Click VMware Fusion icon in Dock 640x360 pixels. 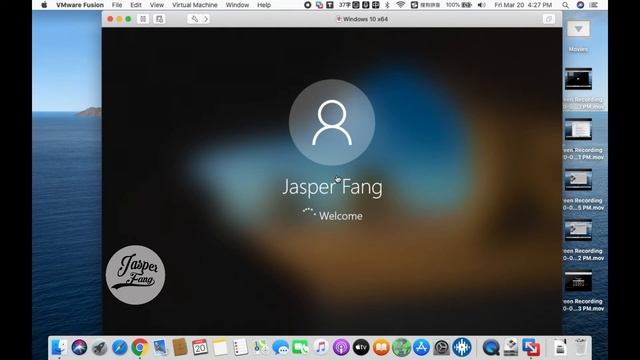click(531, 347)
